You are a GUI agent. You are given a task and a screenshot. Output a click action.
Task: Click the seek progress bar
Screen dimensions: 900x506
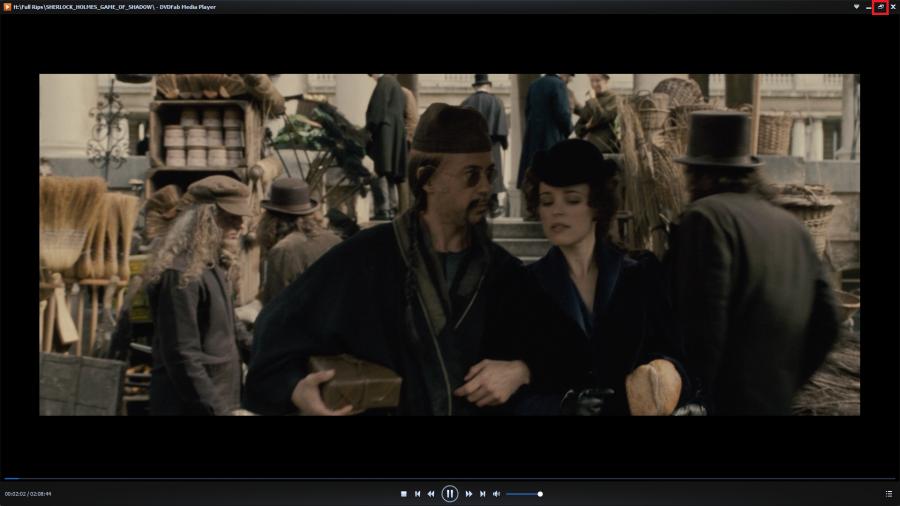(450, 479)
